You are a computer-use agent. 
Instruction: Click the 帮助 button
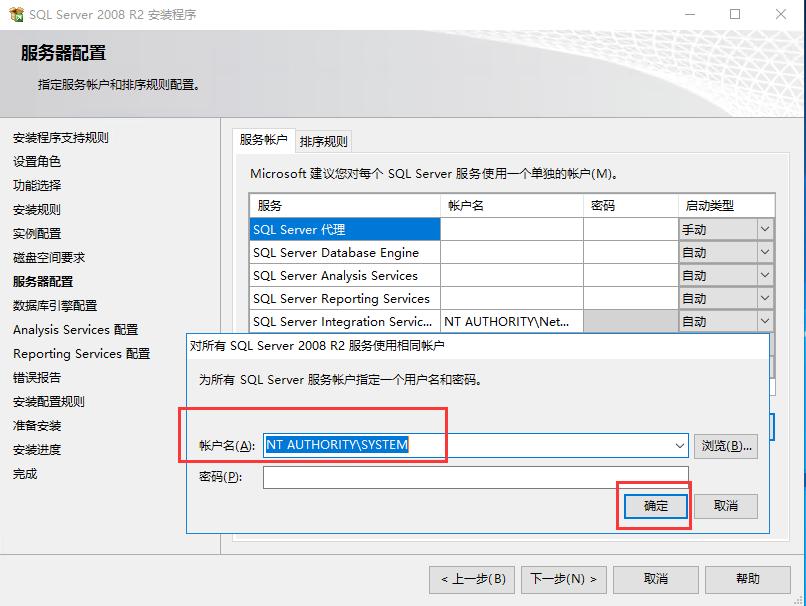click(x=747, y=579)
